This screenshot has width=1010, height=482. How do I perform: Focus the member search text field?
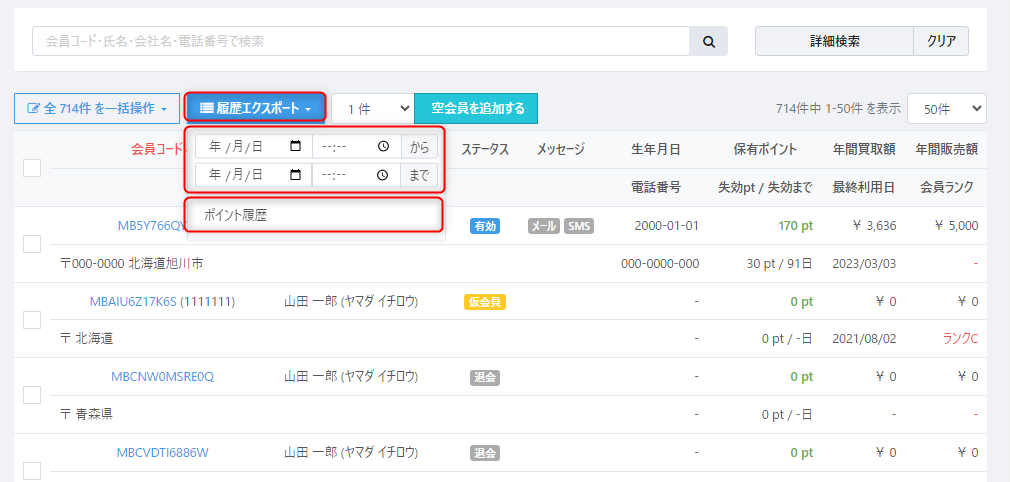tap(360, 41)
